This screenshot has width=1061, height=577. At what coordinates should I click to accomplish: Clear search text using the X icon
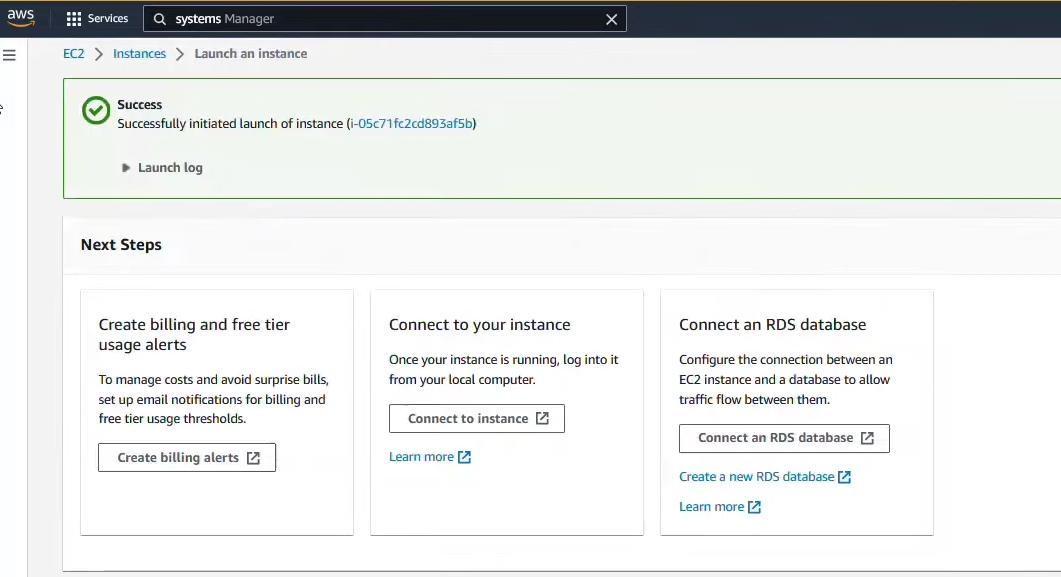[x=612, y=18]
